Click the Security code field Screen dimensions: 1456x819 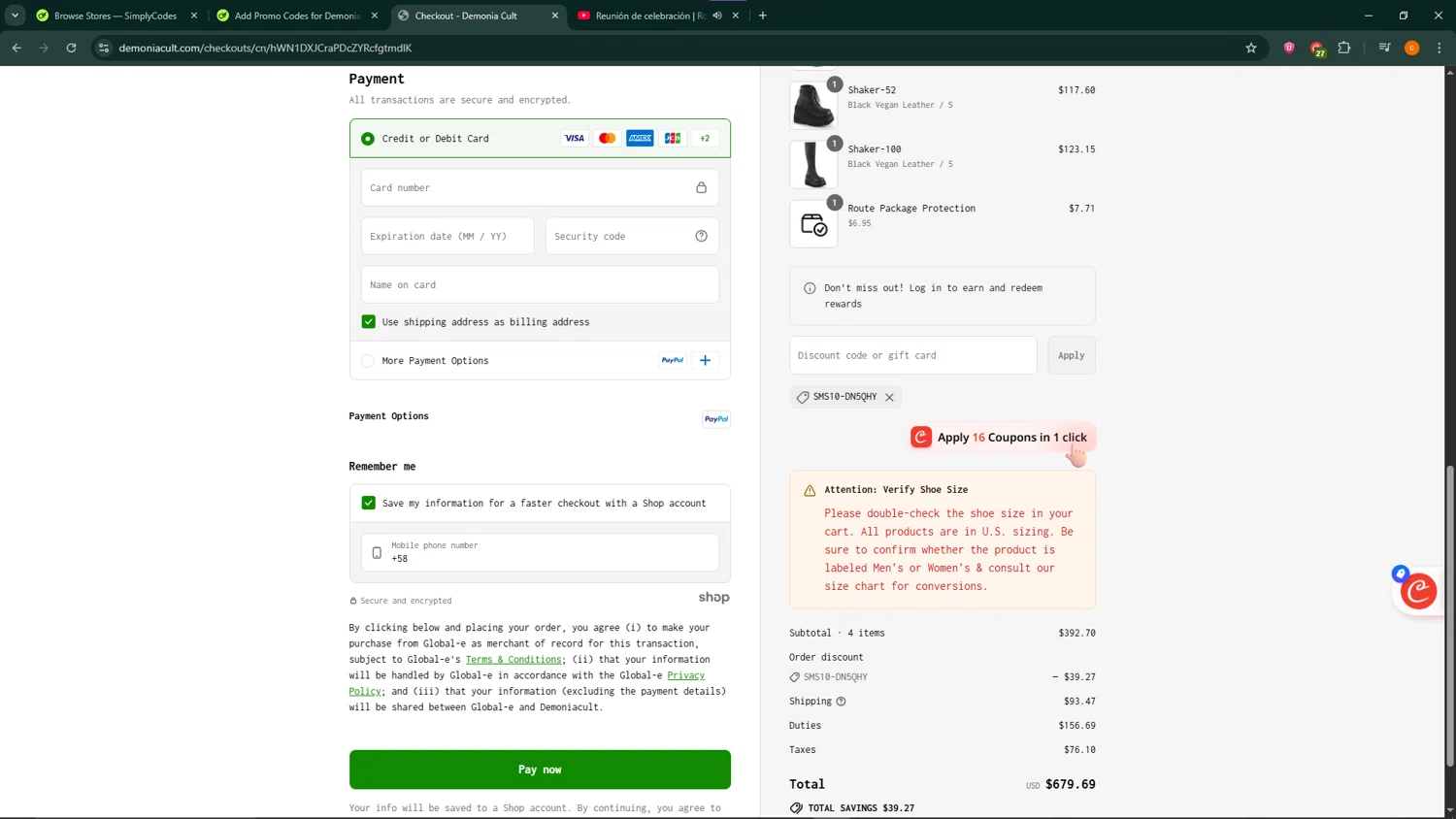632,236
